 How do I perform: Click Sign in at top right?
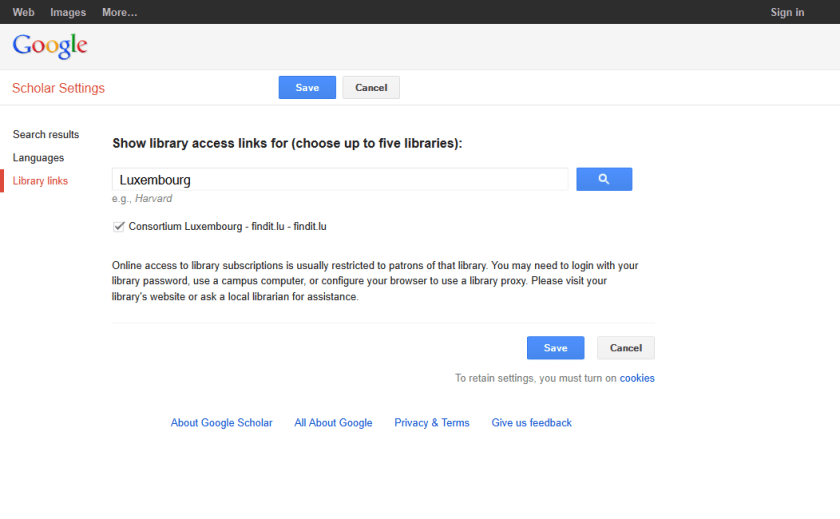[787, 12]
